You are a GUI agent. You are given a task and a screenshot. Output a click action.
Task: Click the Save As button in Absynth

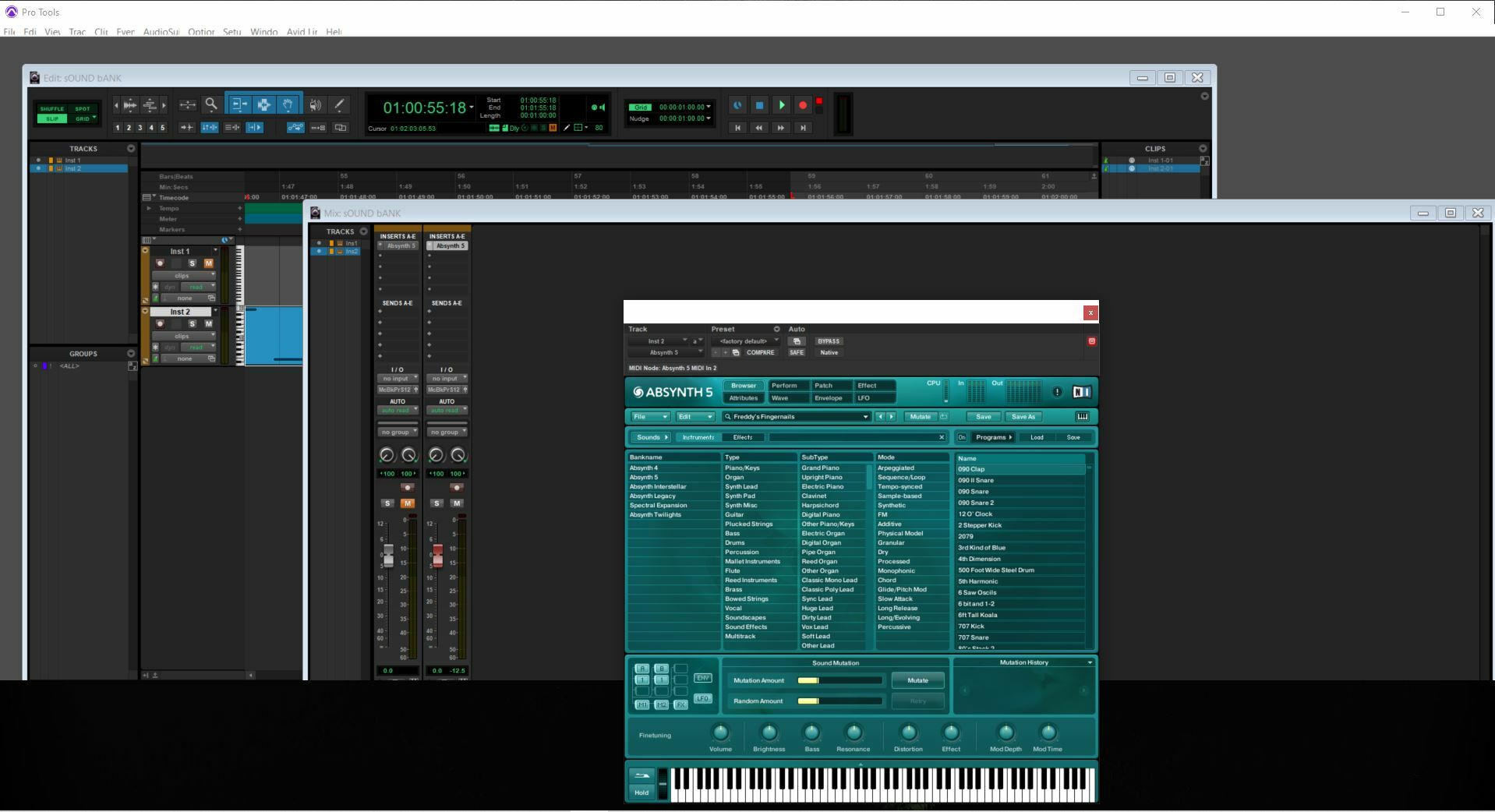coord(1023,417)
